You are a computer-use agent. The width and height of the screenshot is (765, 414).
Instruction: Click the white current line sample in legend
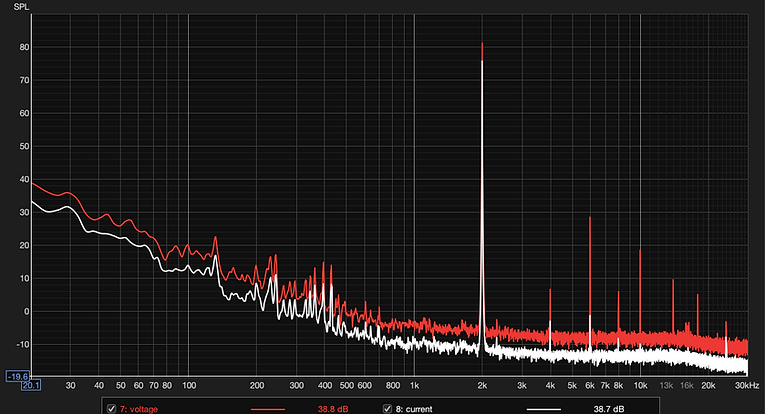coord(544,409)
